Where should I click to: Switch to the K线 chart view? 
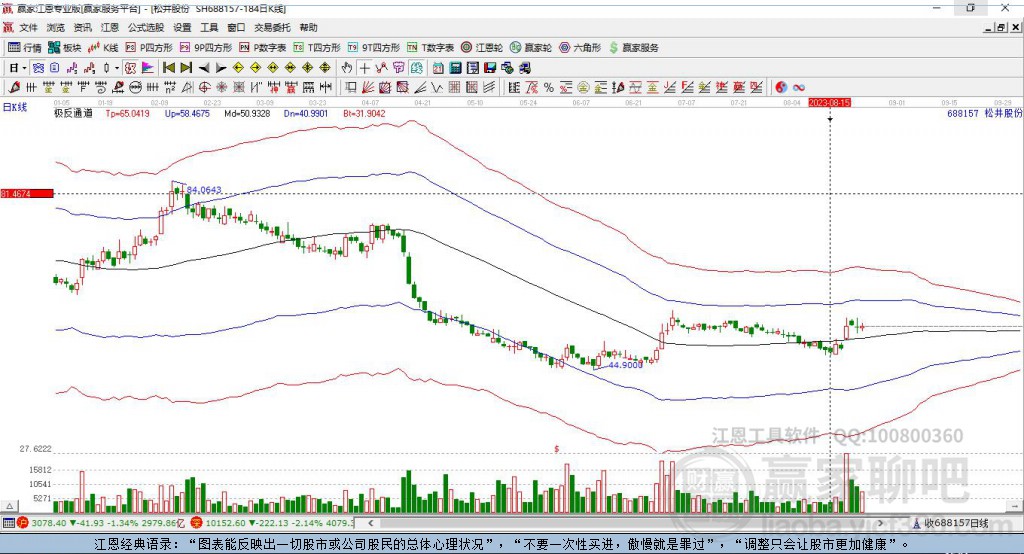click(x=103, y=48)
